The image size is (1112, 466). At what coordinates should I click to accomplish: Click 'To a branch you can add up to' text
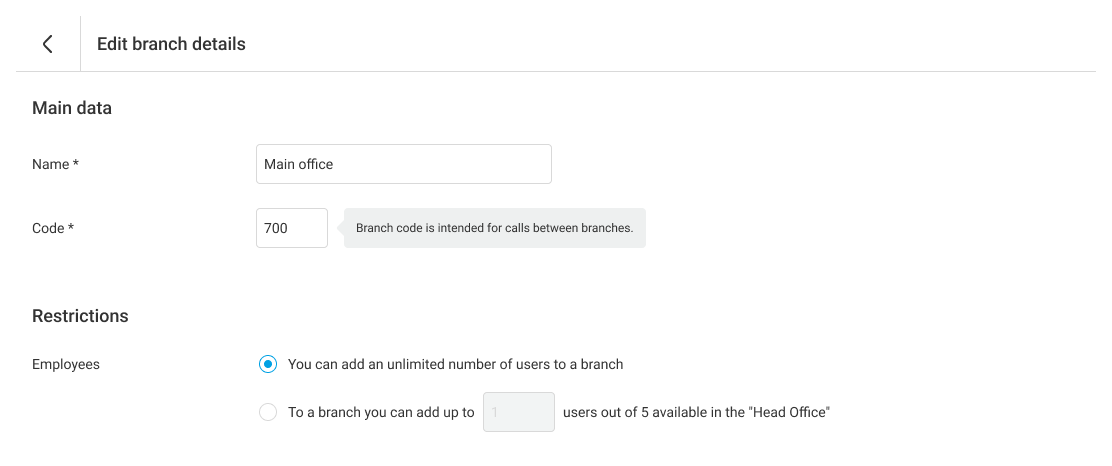click(x=380, y=412)
